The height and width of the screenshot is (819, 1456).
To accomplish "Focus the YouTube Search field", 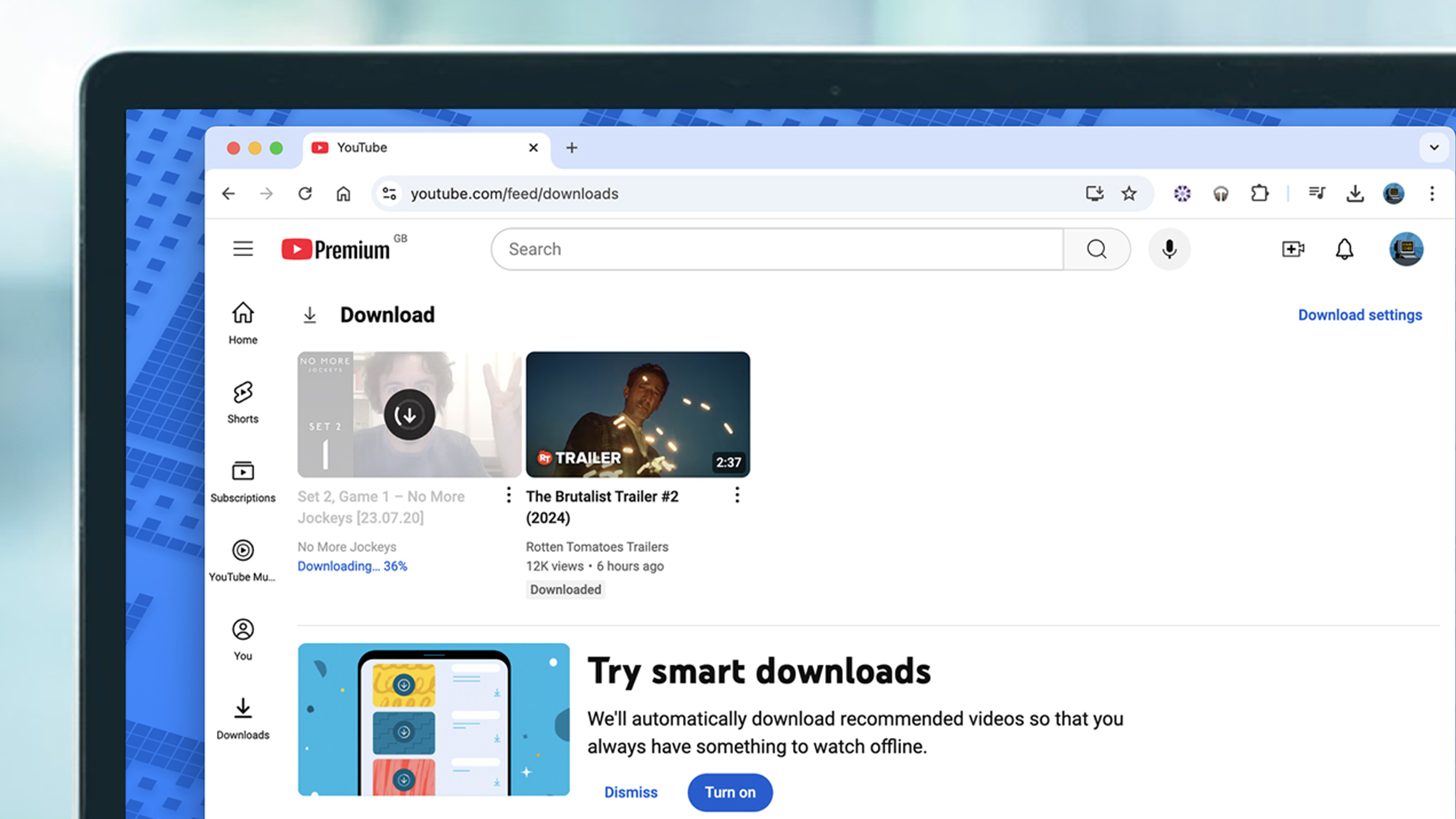I will click(x=778, y=249).
